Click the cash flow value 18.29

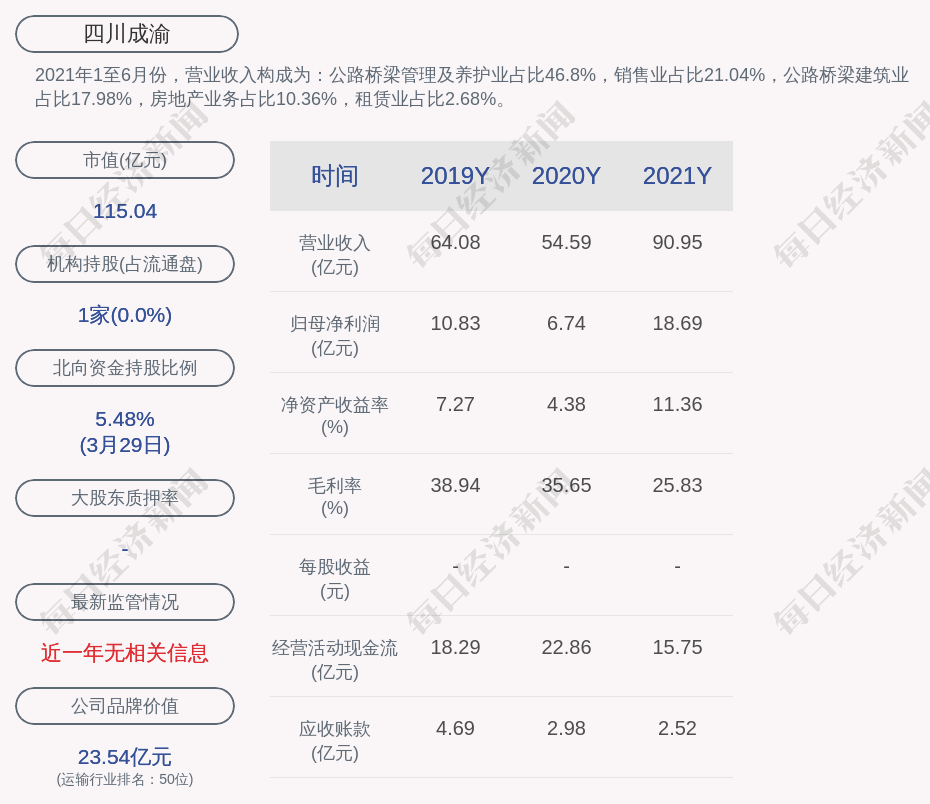[x=456, y=647]
